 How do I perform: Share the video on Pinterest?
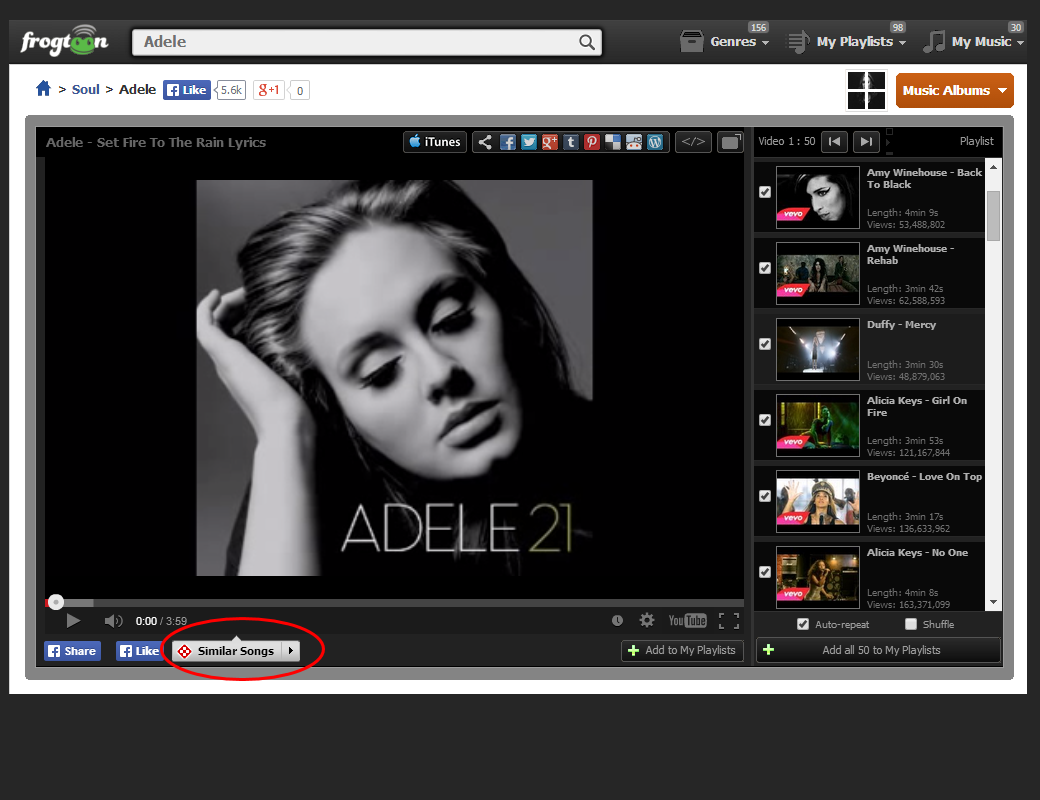tap(592, 142)
